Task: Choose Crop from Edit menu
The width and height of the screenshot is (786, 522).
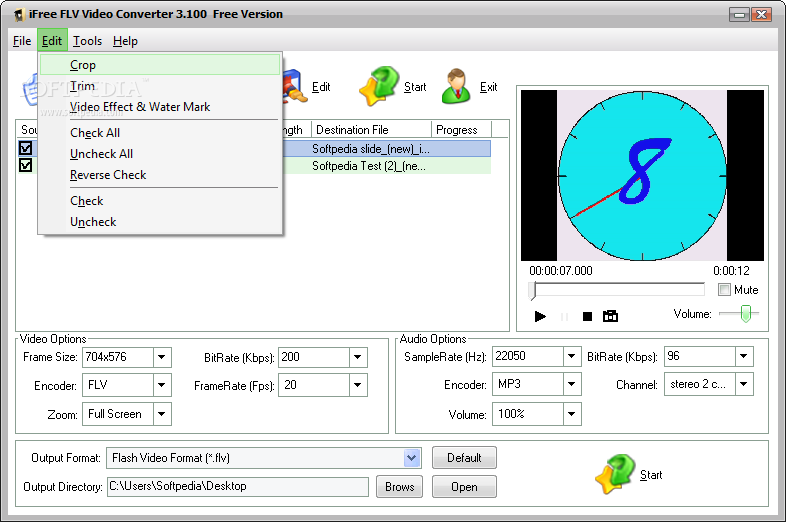Action: pyautogui.click(x=160, y=65)
